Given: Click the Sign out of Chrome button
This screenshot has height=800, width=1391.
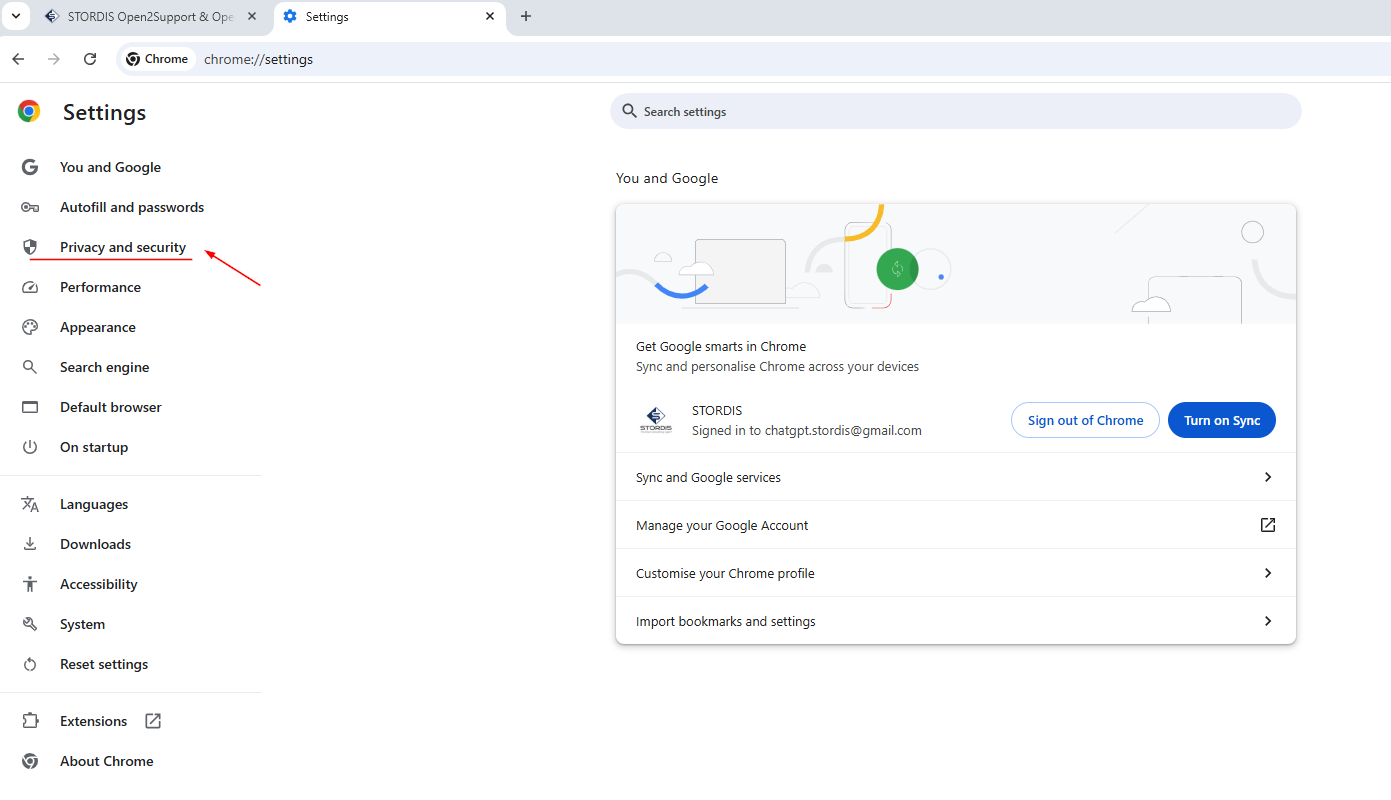Looking at the screenshot, I should [x=1085, y=420].
